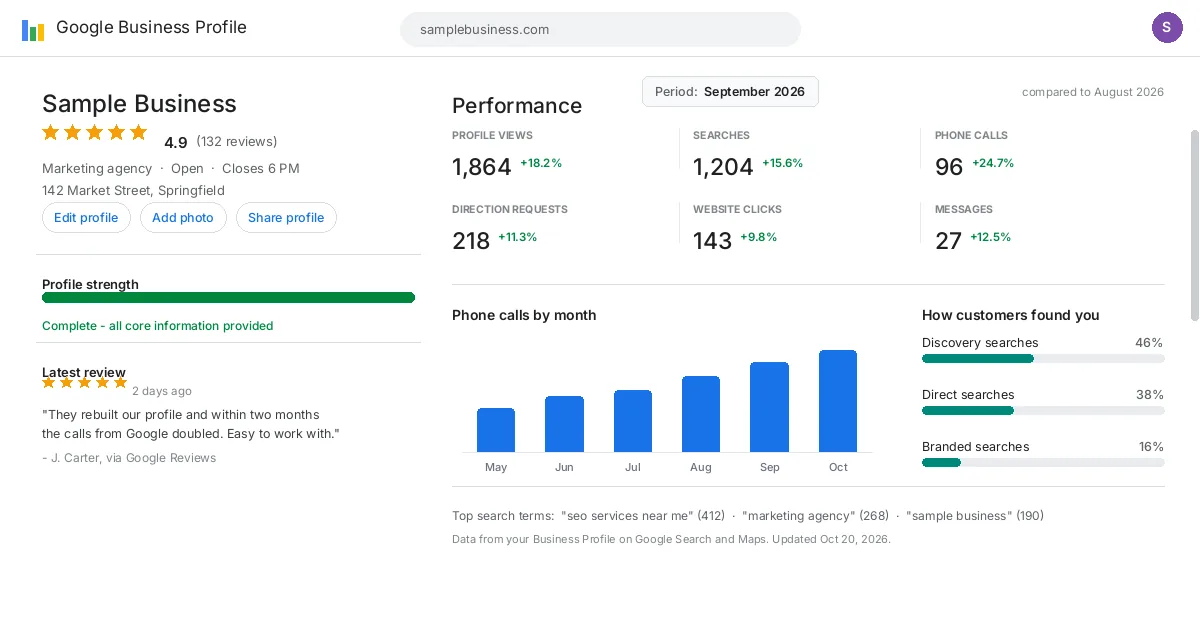Click the Messages value 27
Viewport: 1200px width, 628px height.
pyautogui.click(x=948, y=241)
